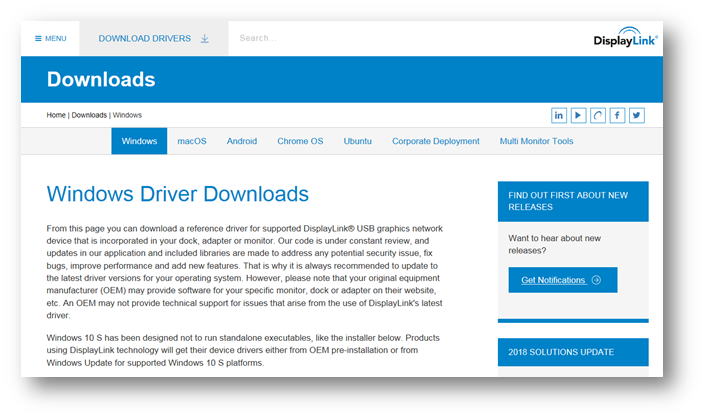Image resolution: width=705 pixels, height=419 pixels.
Task: Click the Windows Driver Downloads heading
Action: click(178, 194)
